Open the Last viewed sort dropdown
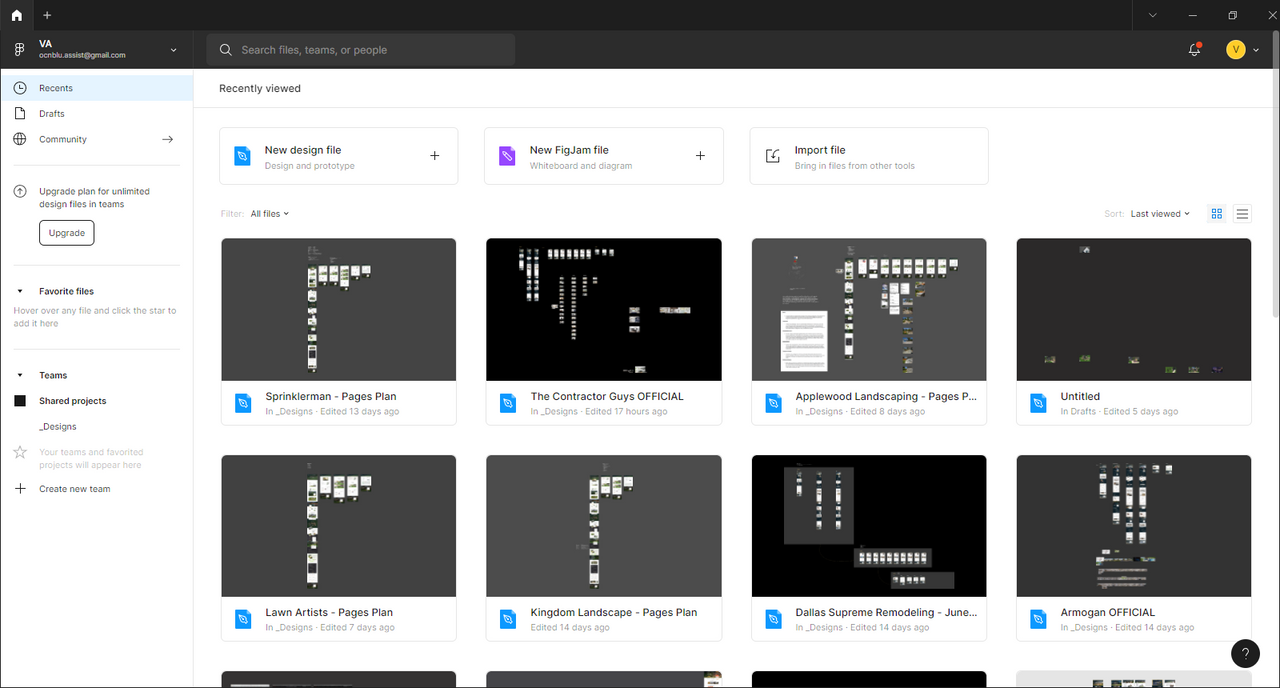Image resolution: width=1280 pixels, height=688 pixels. click(x=1160, y=214)
